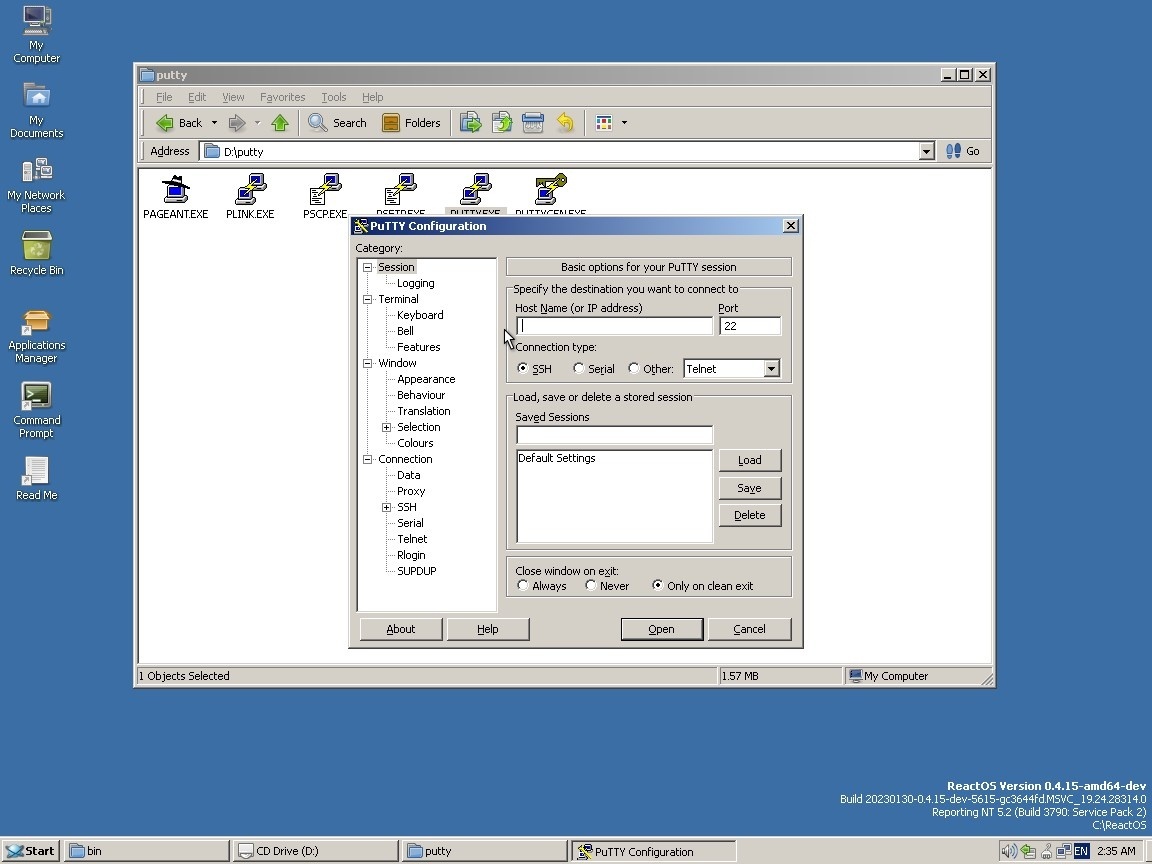Click the Save session button

(x=749, y=488)
